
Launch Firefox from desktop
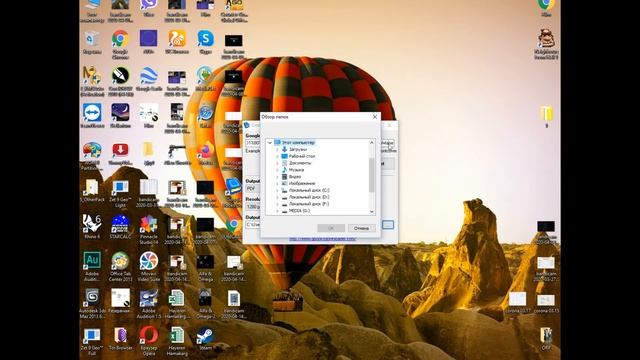205,153
